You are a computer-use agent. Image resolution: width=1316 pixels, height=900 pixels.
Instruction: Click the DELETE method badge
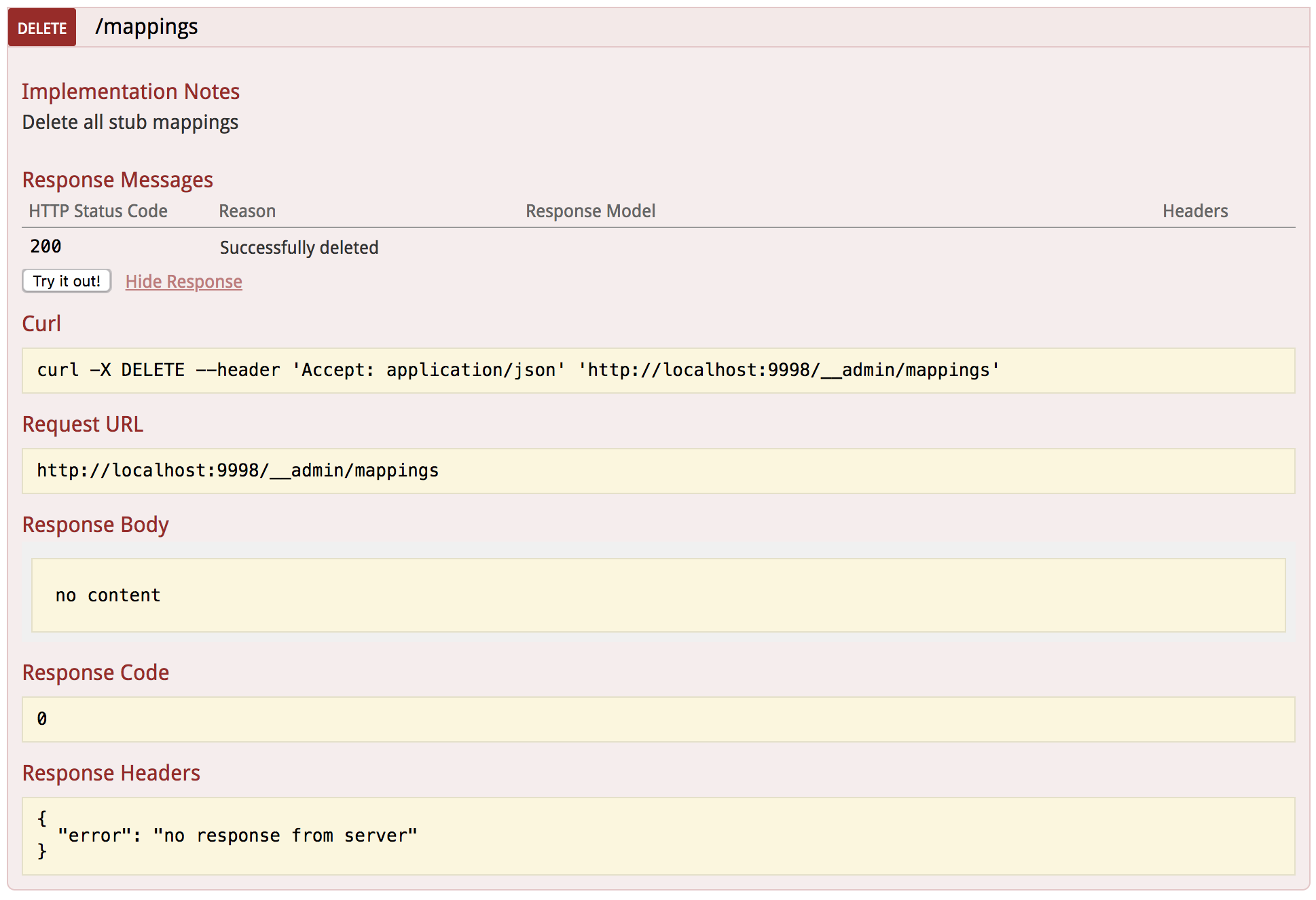pyautogui.click(x=41, y=27)
